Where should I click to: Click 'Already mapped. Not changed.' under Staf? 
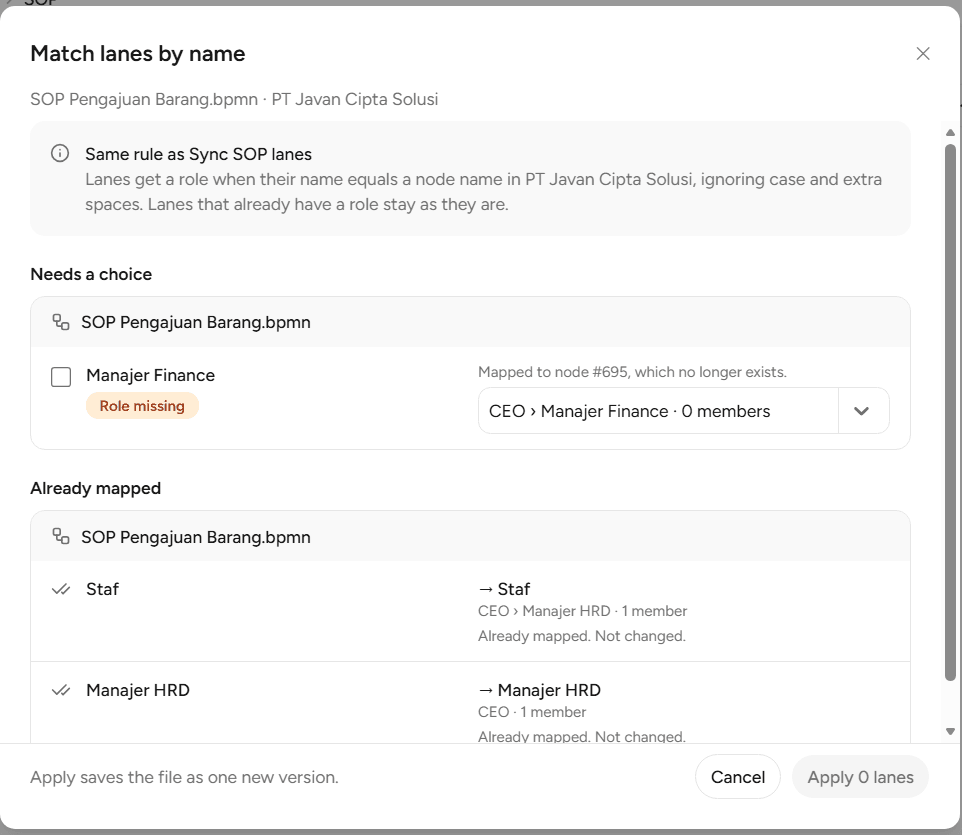click(x=582, y=636)
